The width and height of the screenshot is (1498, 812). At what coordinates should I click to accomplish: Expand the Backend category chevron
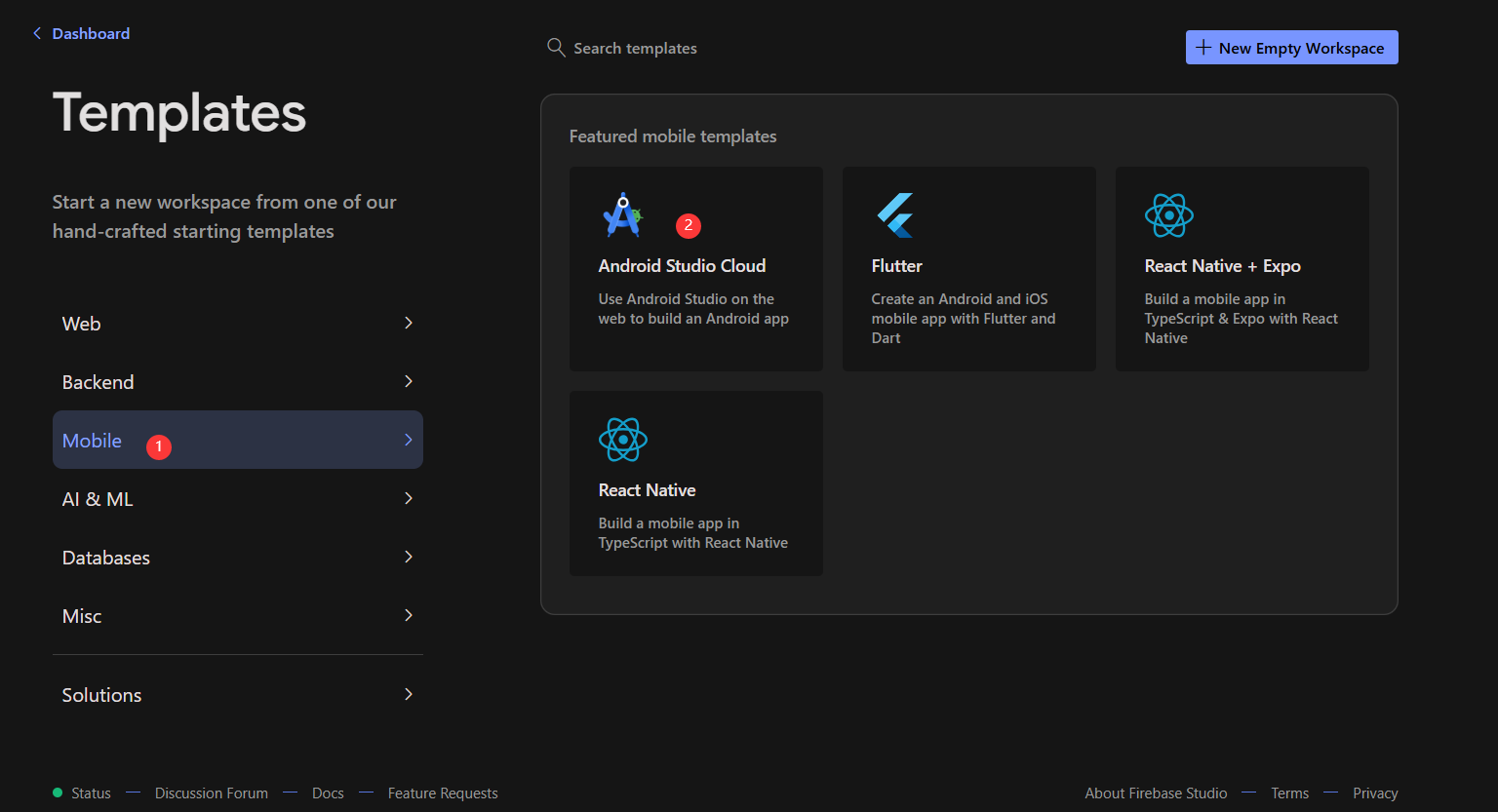click(x=409, y=381)
